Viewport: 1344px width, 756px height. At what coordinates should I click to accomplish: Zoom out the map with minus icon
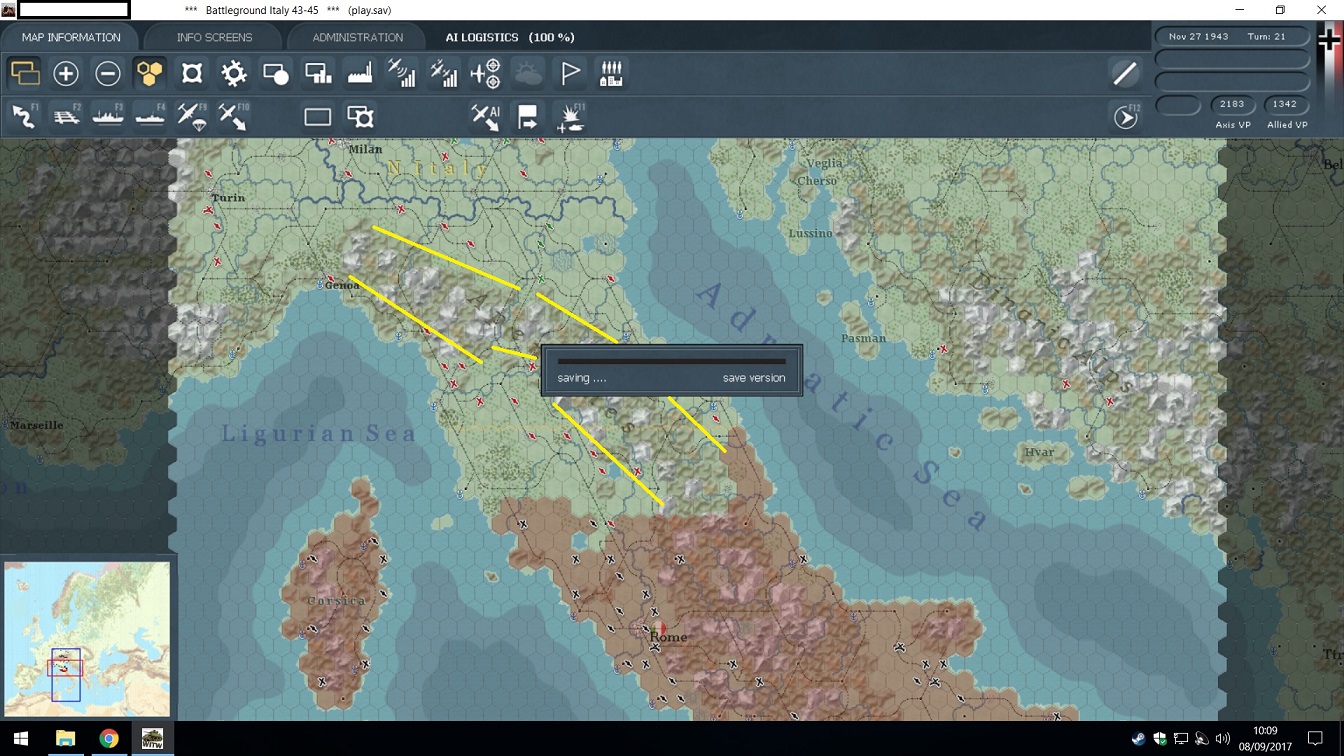[x=108, y=74]
